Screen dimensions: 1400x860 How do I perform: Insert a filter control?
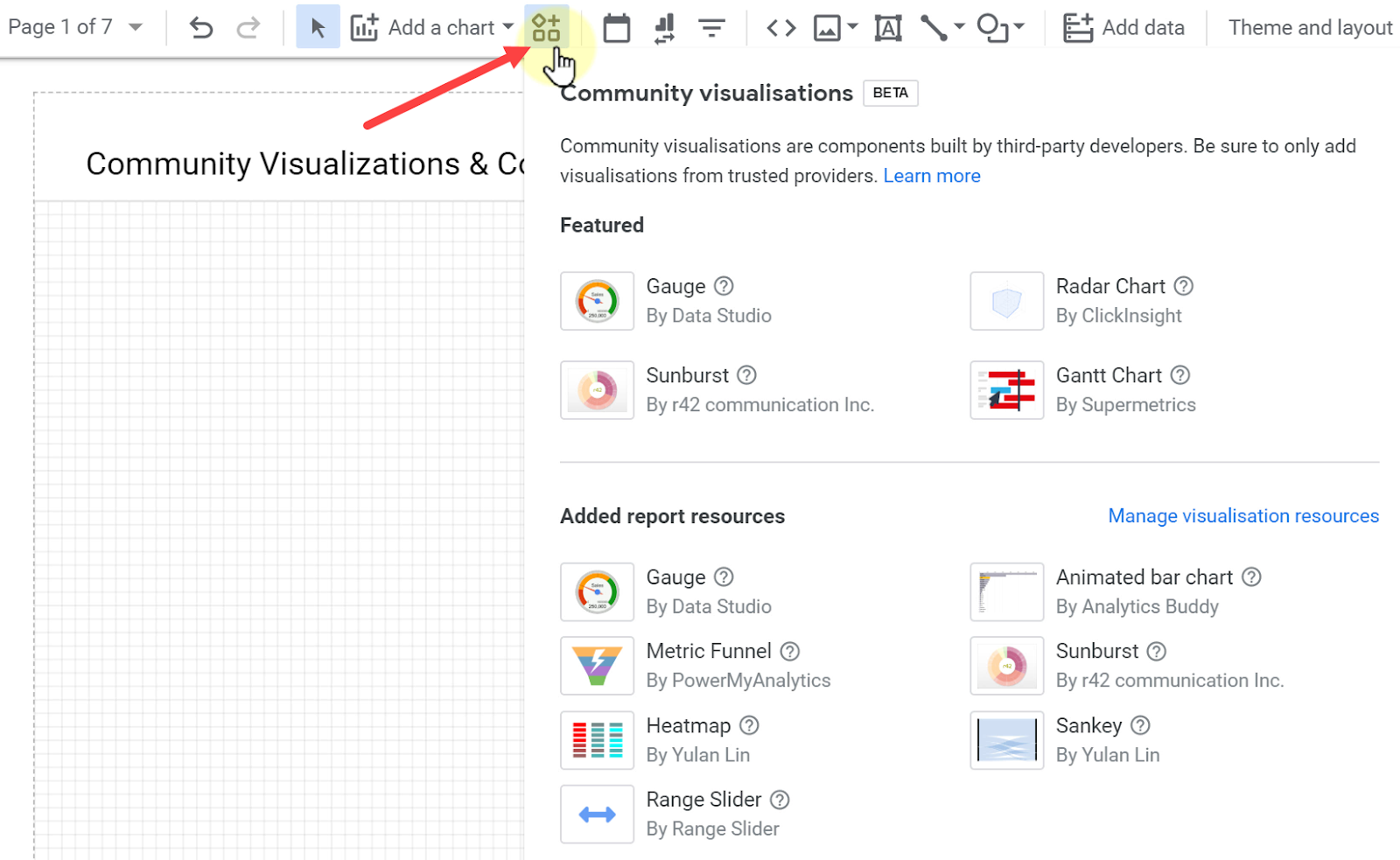click(x=712, y=28)
